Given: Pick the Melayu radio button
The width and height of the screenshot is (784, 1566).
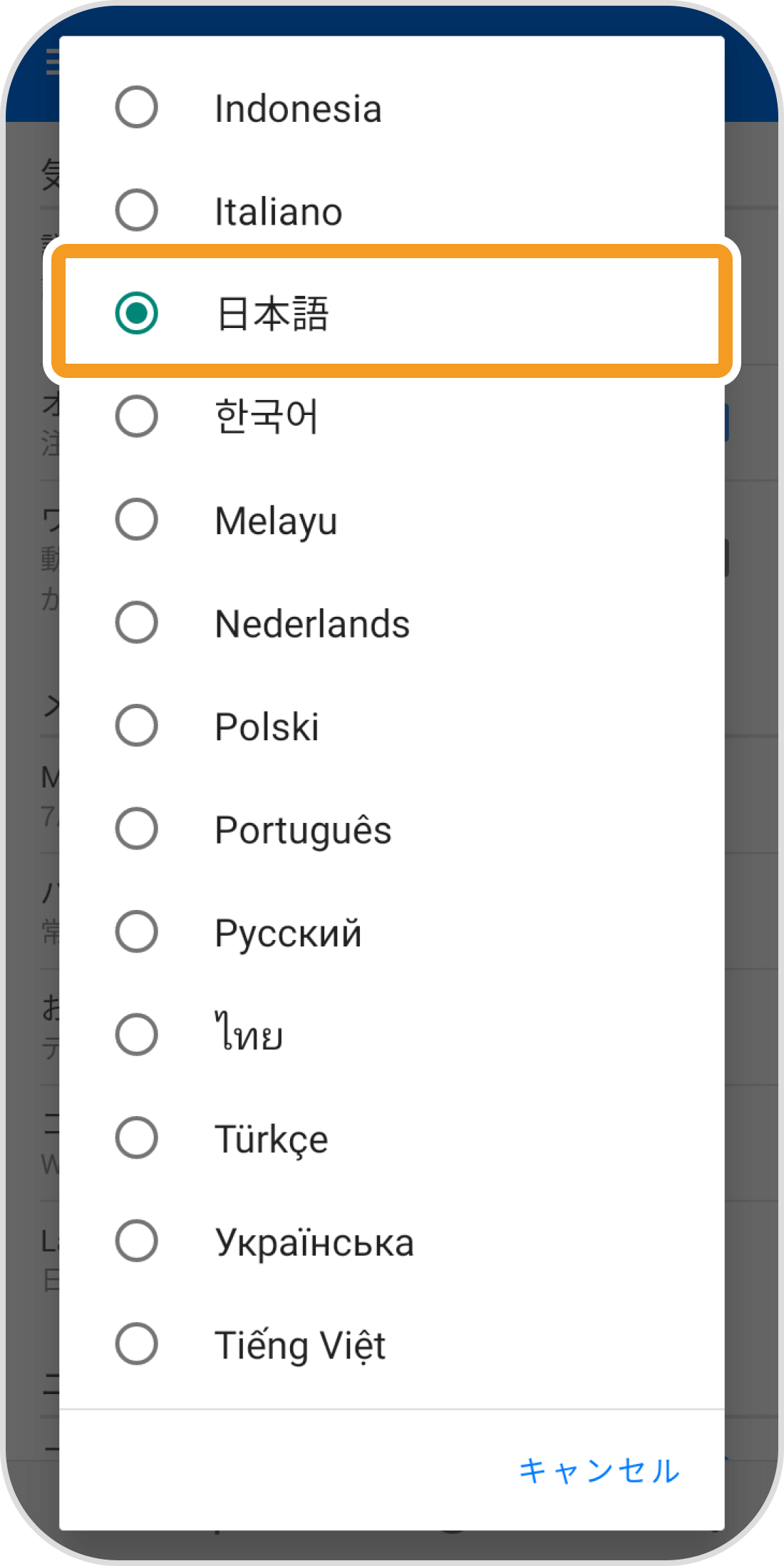Looking at the screenshot, I should point(136,519).
